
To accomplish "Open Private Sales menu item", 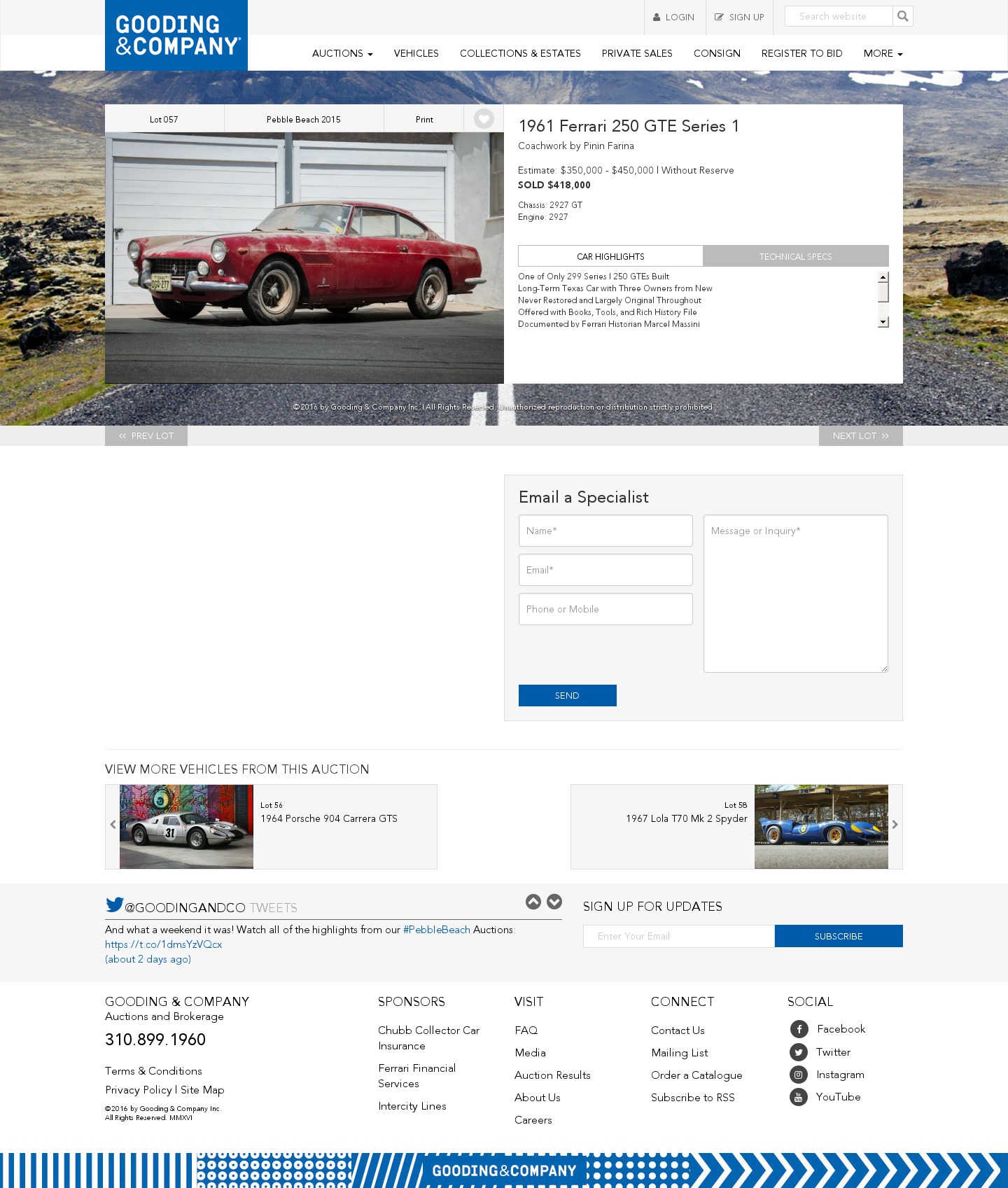I will 637,53.
